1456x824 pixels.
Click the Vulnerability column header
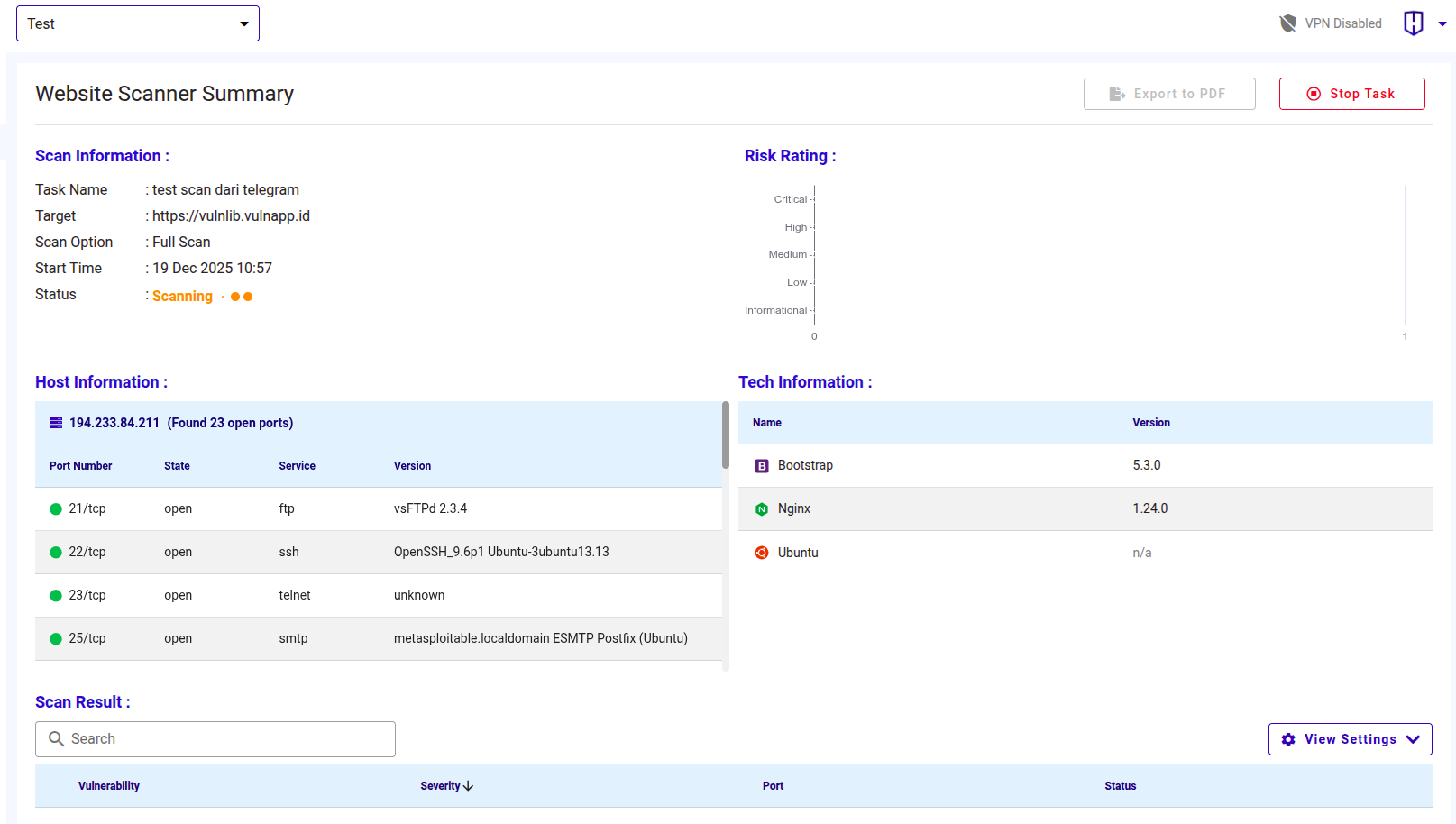[109, 786]
